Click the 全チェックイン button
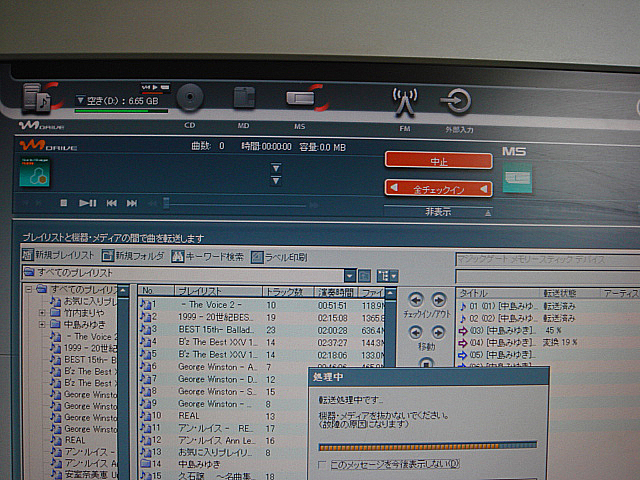This screenshot has width=640, height=480. pyautogui.click(x=439, y=189)
